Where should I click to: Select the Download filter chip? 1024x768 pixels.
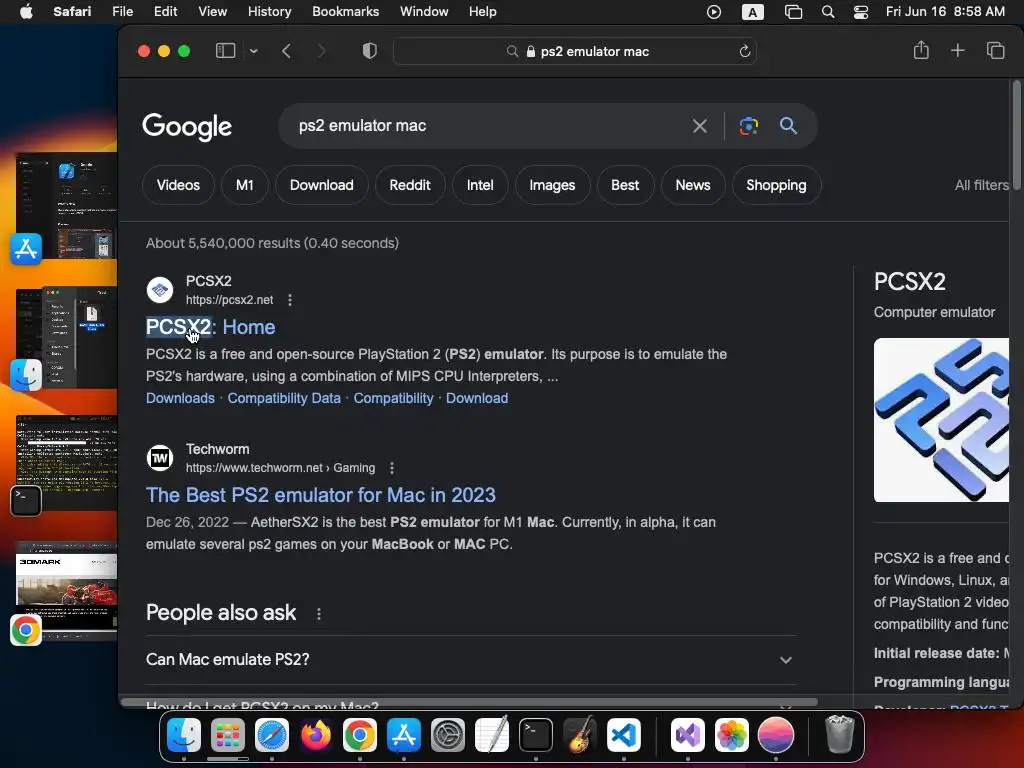(321, 185)
